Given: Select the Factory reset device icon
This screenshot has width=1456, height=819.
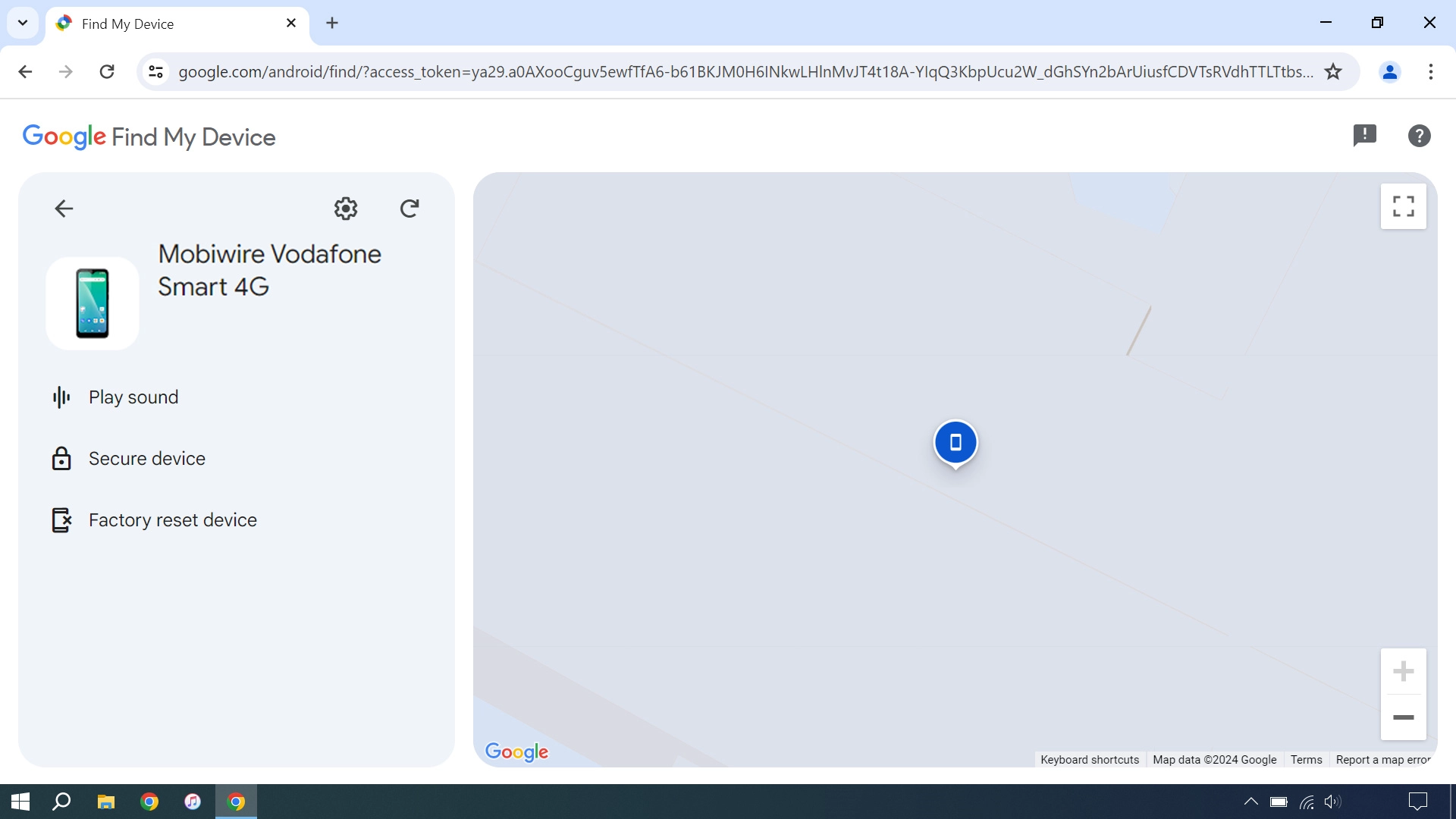Looking at the screenshot, I should coord(61,520).
